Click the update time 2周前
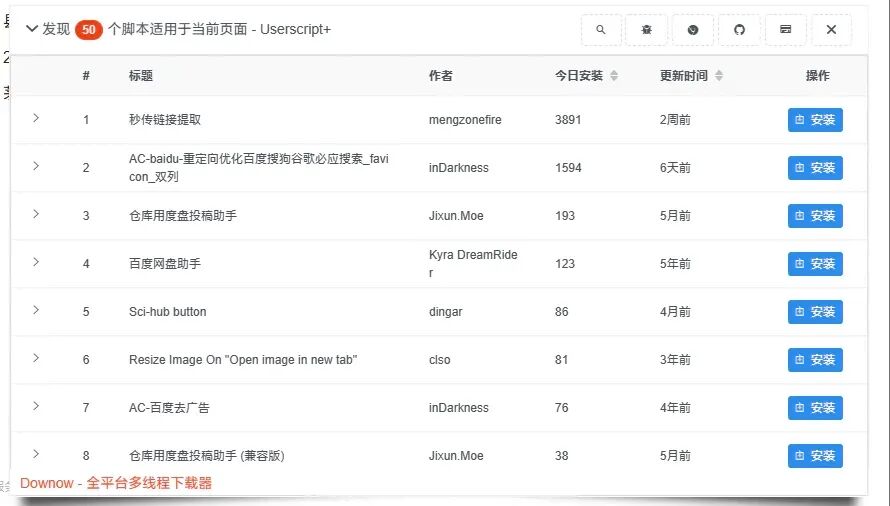Image resolution: width=890 pixels, height=506 pixels. coord(675,120)
